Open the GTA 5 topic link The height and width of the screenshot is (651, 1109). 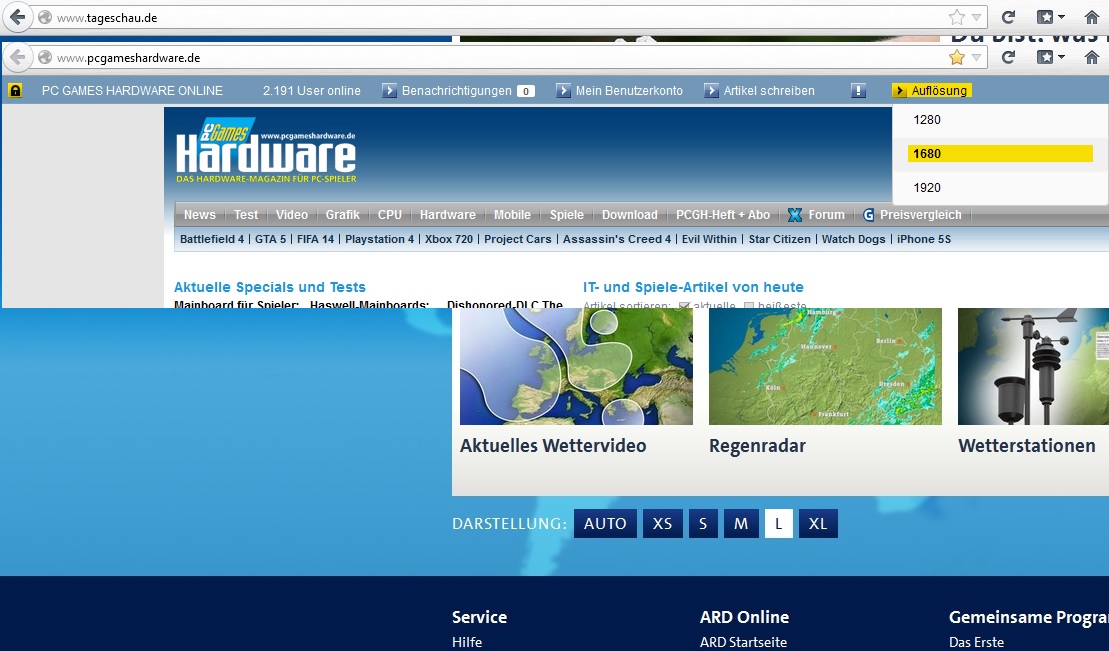pyautogui.click(x=270, y=239)
